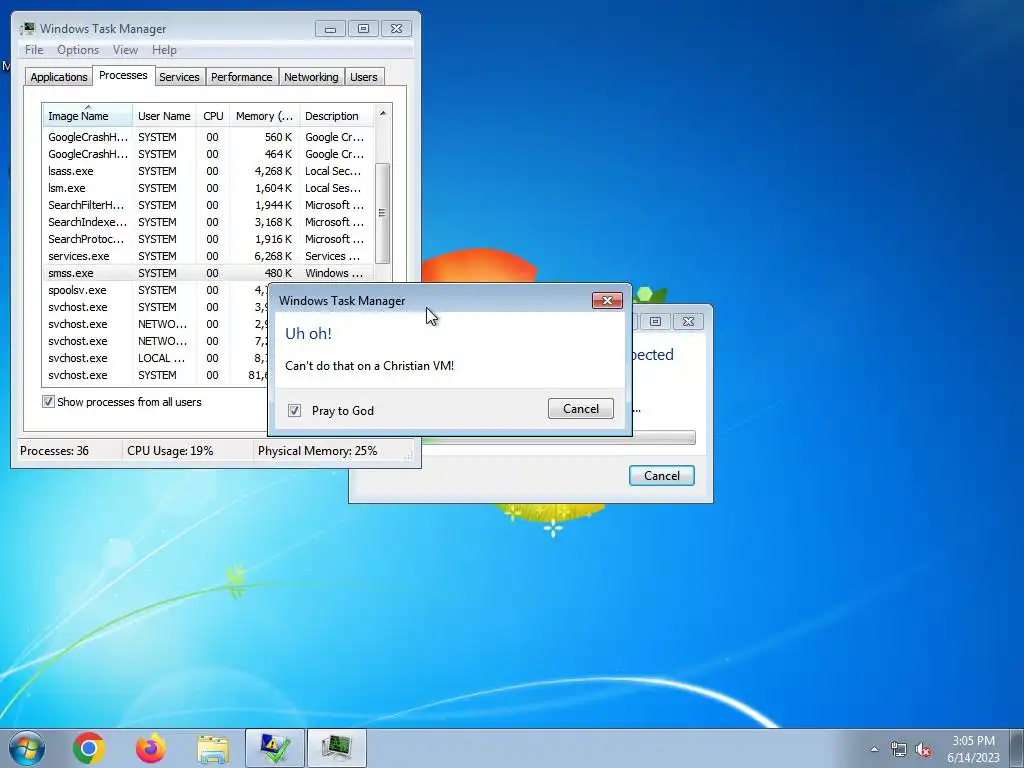
Task: Open the File menu
Action: pos(34,50)
